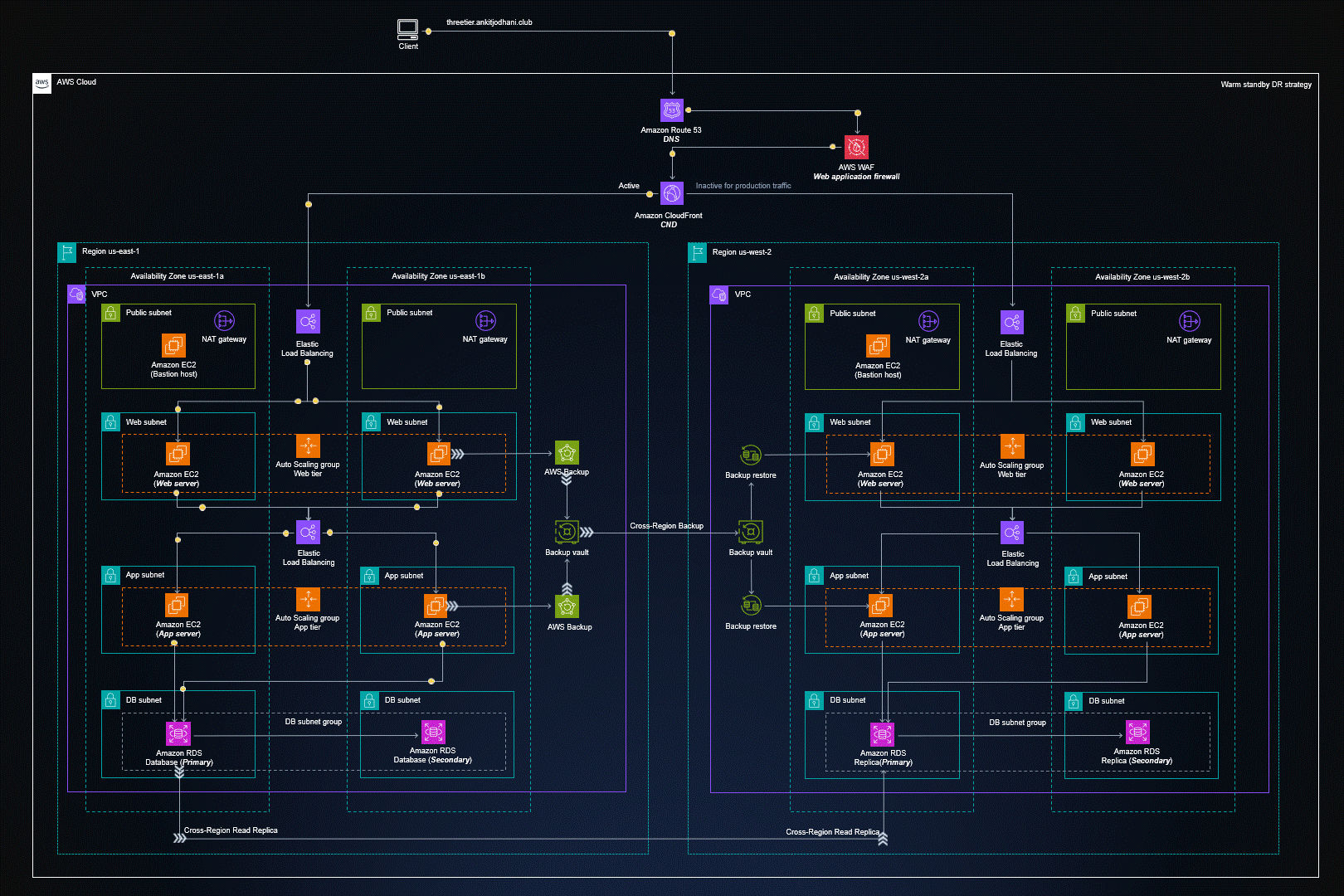The width and height of the screenshot is (1344, 896).
Task: Click the VPC icon in us-west-2
Action: (x=719, y=295)
